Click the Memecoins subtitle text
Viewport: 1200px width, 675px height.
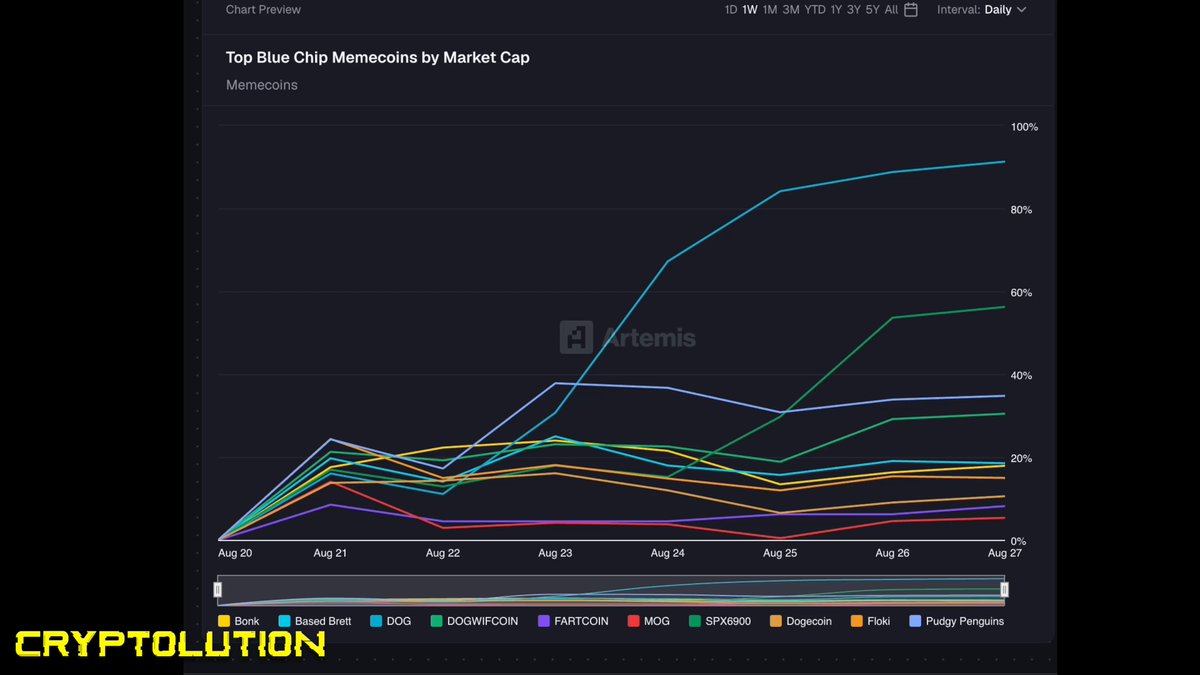coord(262,85)
